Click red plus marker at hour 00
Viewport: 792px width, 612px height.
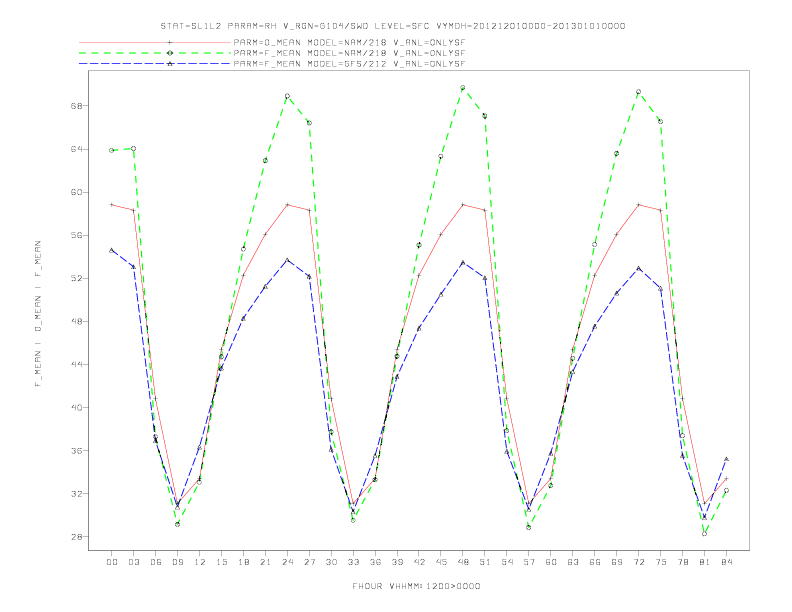(x=112, y=205)
